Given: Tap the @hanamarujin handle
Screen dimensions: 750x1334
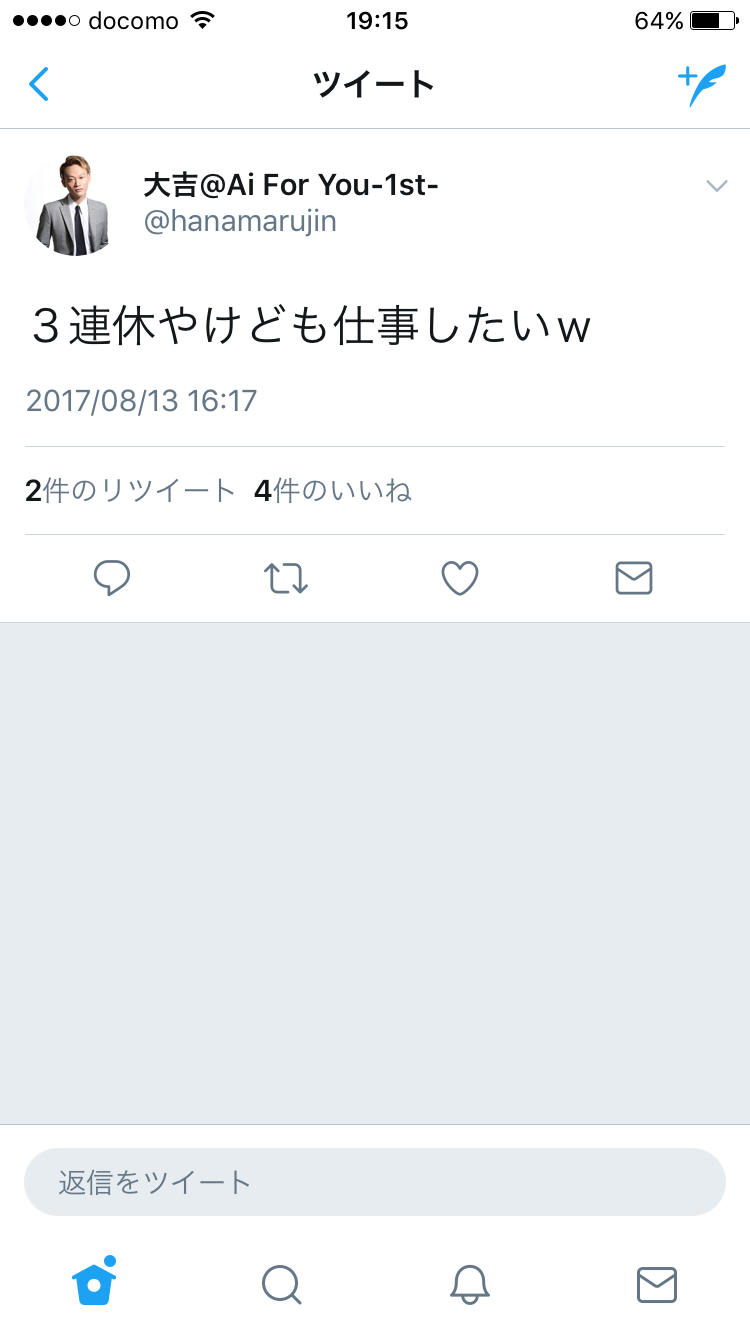Looking at the screenshot, I should [x=240, y=221].
